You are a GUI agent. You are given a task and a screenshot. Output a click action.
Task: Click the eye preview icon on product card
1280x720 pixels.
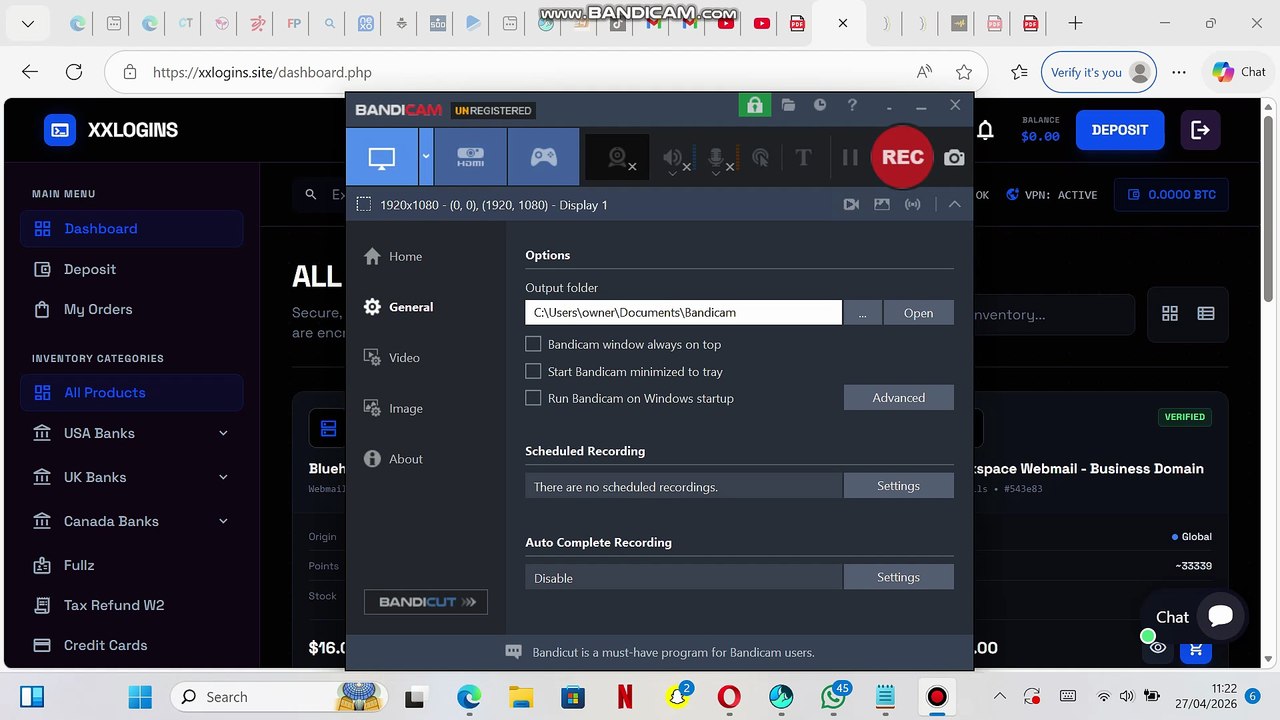[1158, 648]
